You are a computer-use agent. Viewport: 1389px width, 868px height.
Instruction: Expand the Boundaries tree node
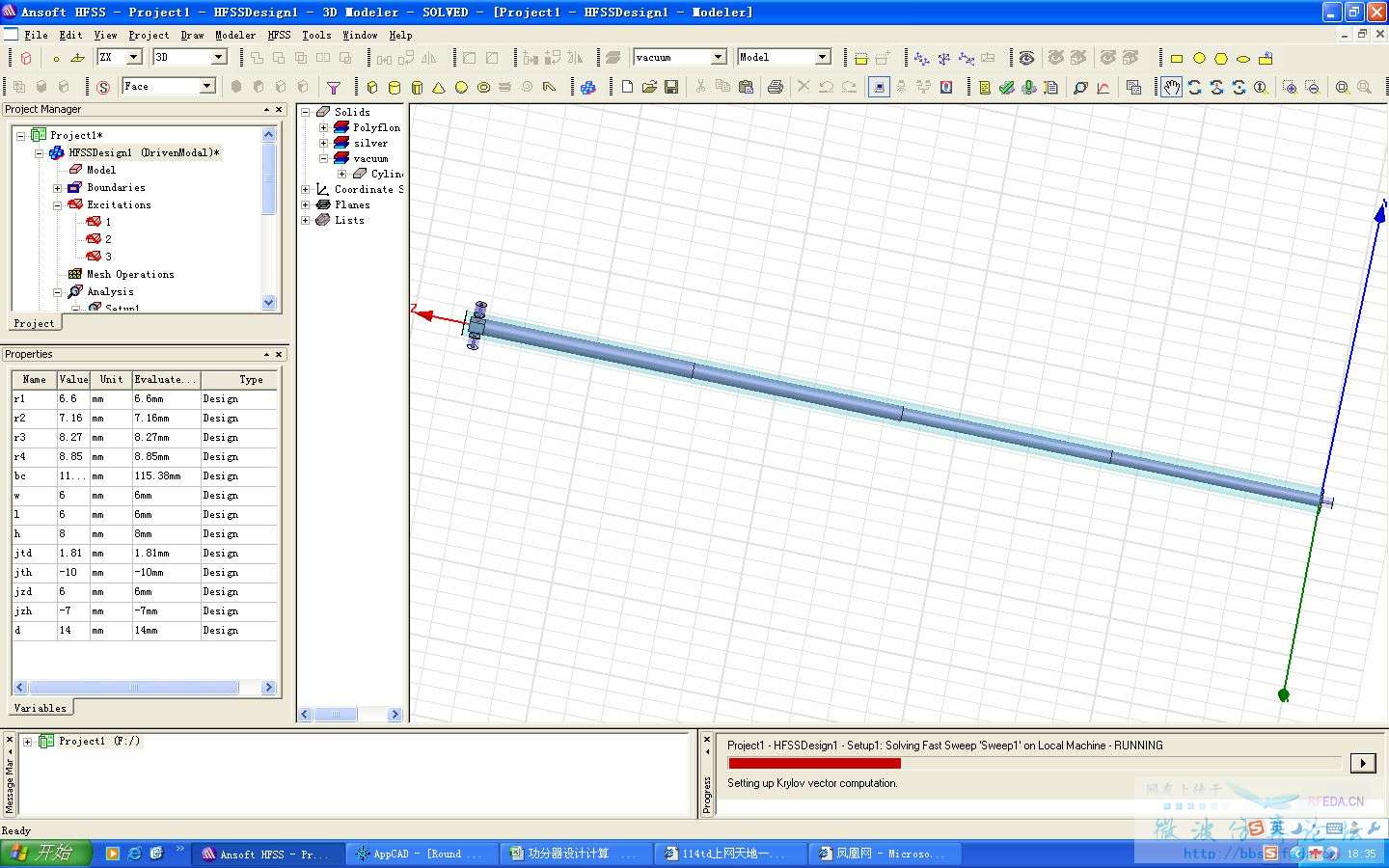pyautogui.click(x=57, y=188)
